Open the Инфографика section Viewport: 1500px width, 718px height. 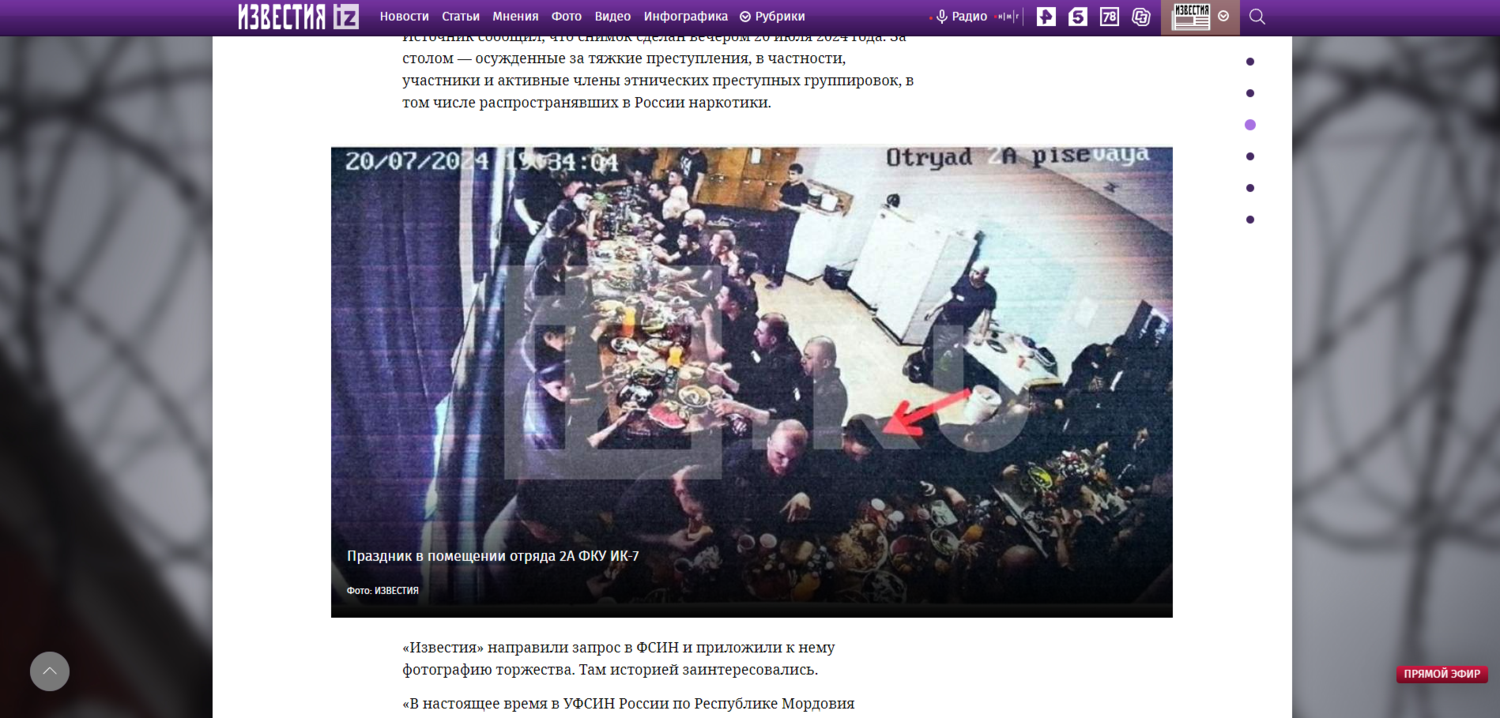coord(685,17)
